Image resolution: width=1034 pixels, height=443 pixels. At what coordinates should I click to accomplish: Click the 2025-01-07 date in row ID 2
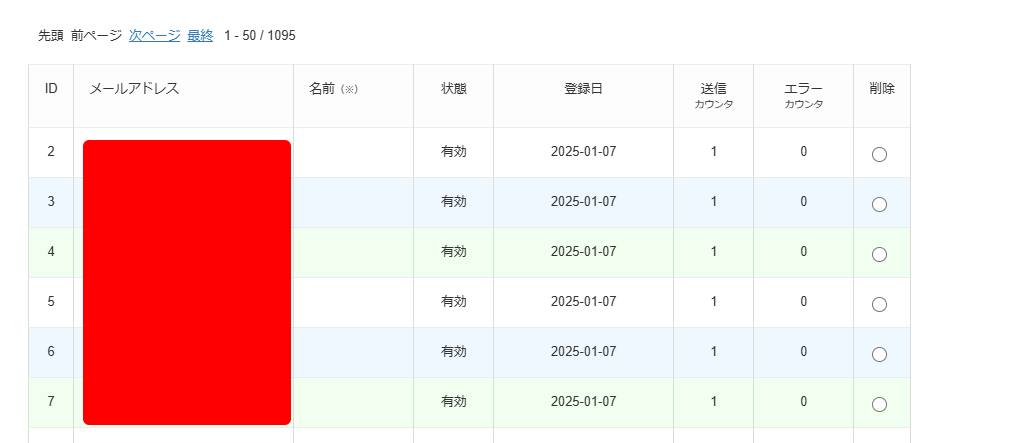pyautogui.click(x=584, y=152)
